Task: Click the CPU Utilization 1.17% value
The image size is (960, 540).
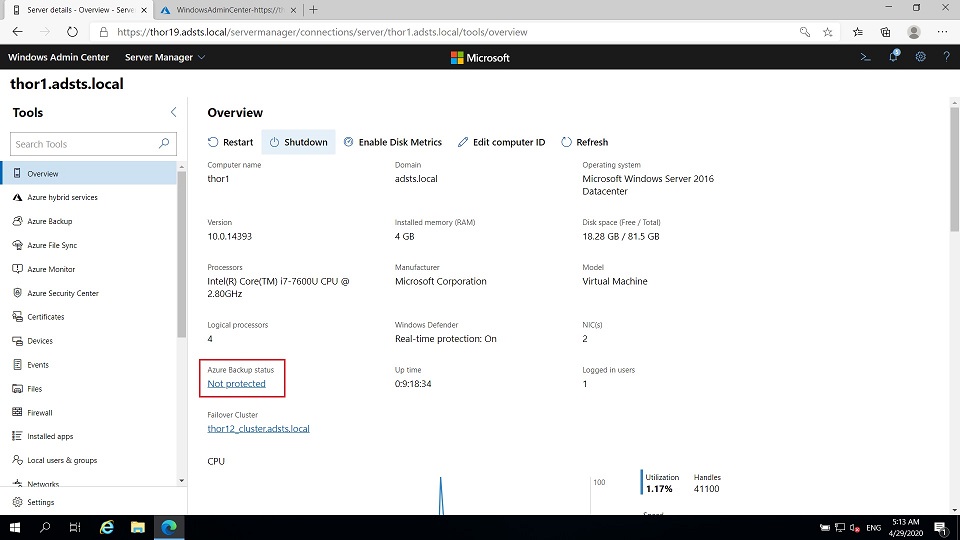Action: (x=659, y=489)
